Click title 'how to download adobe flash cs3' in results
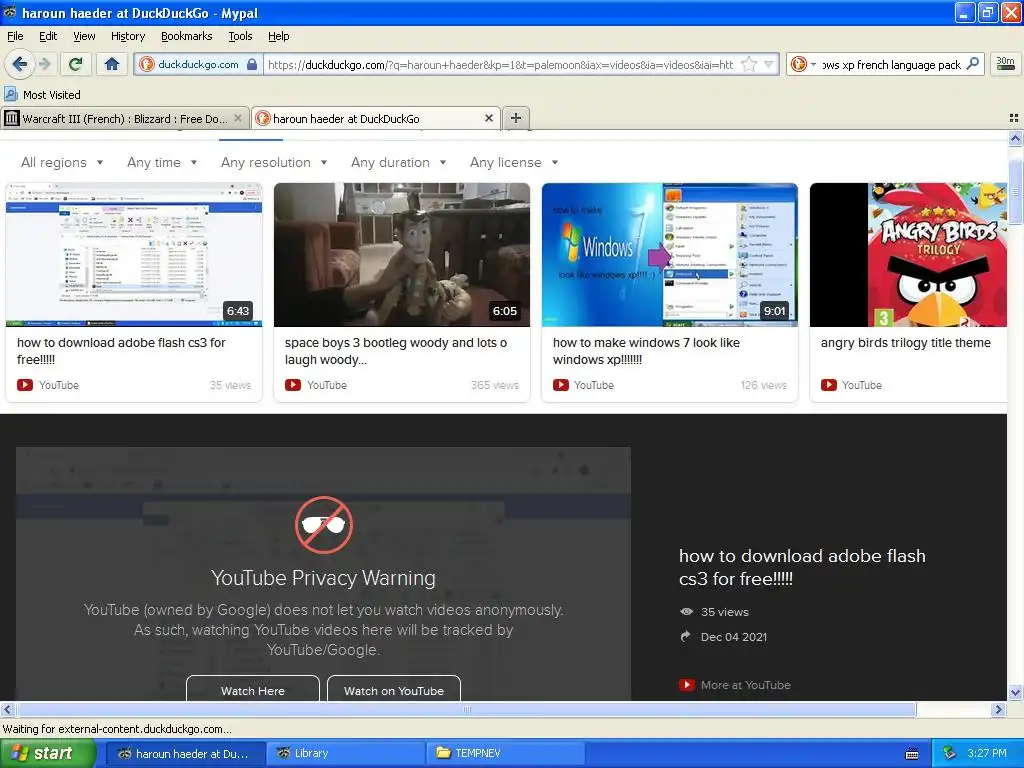The image size is (1024, 768). coord(121,351)
